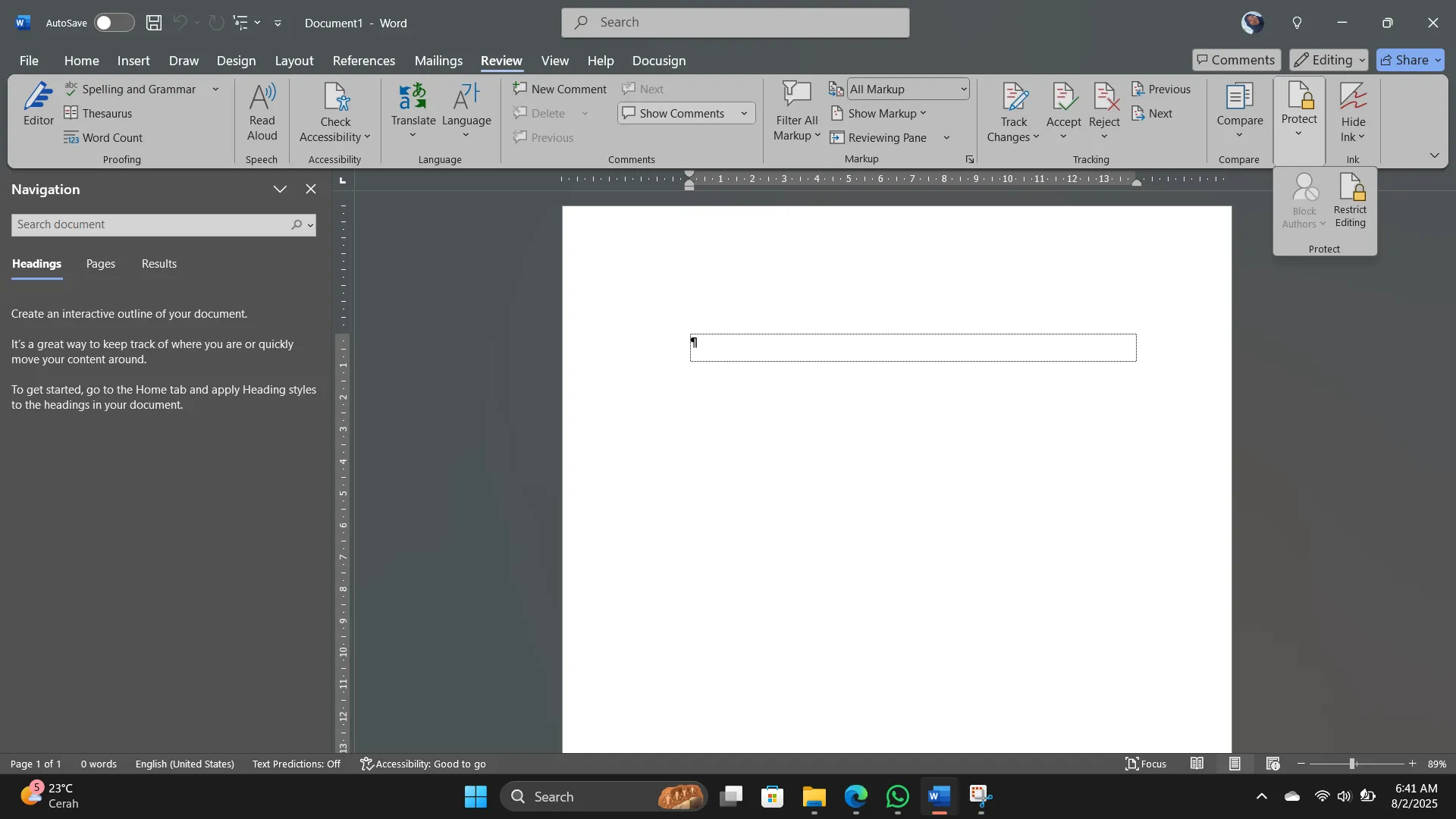Open the Pages tab in Navigation pane
The image size is (1456, 819).
pyautogui.click(x=101, y=264)
